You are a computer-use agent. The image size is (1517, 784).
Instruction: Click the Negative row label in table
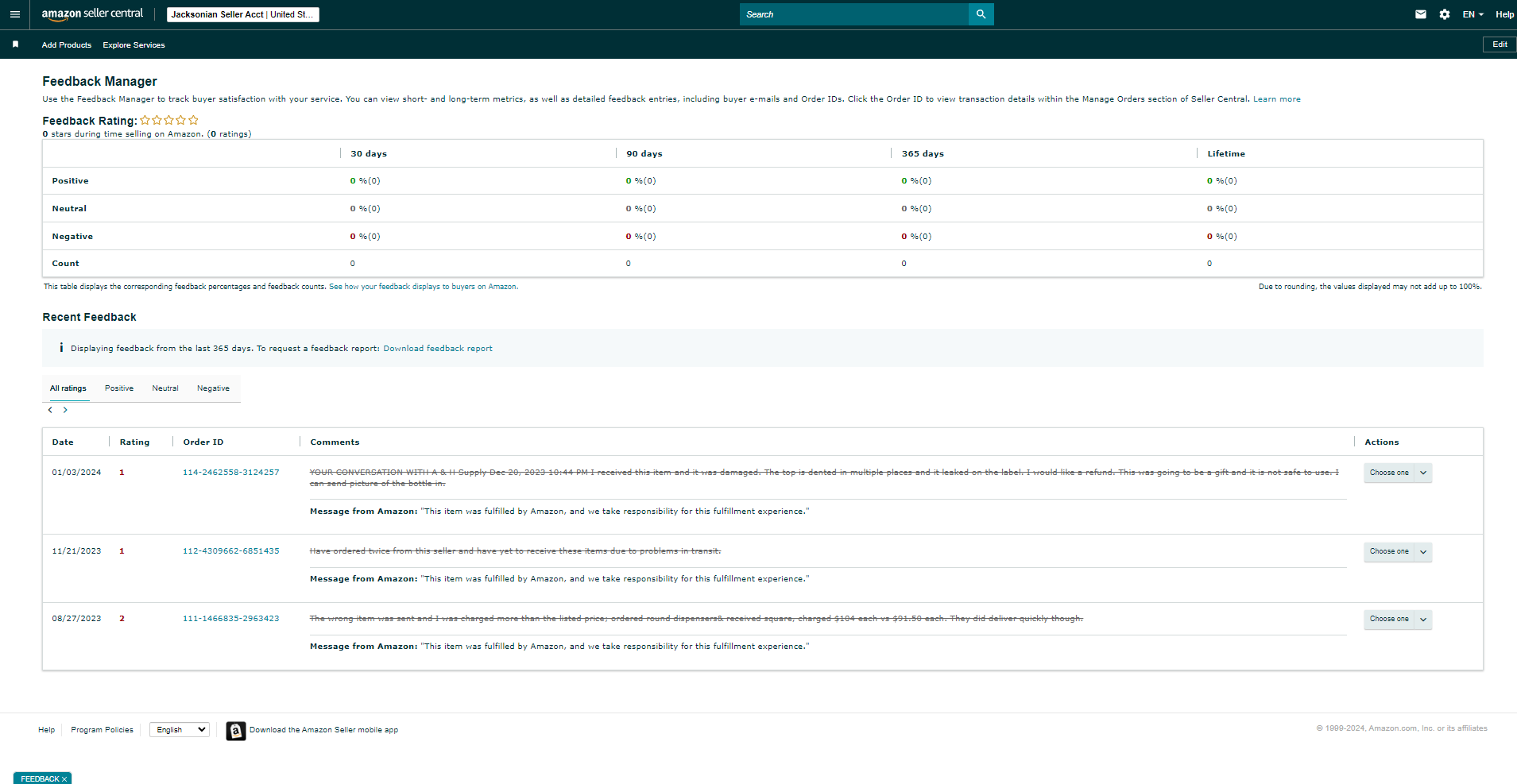click(72, 237)
